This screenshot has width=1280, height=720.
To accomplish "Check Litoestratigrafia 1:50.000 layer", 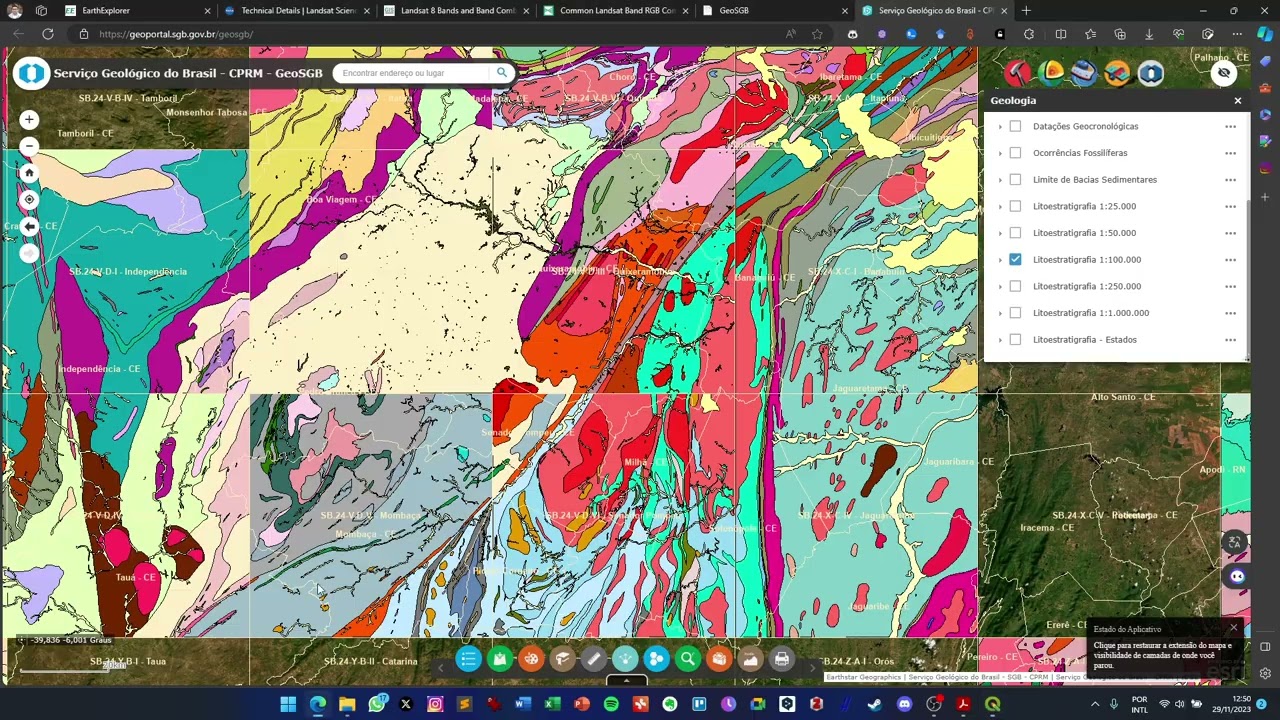I will 1015,233.
